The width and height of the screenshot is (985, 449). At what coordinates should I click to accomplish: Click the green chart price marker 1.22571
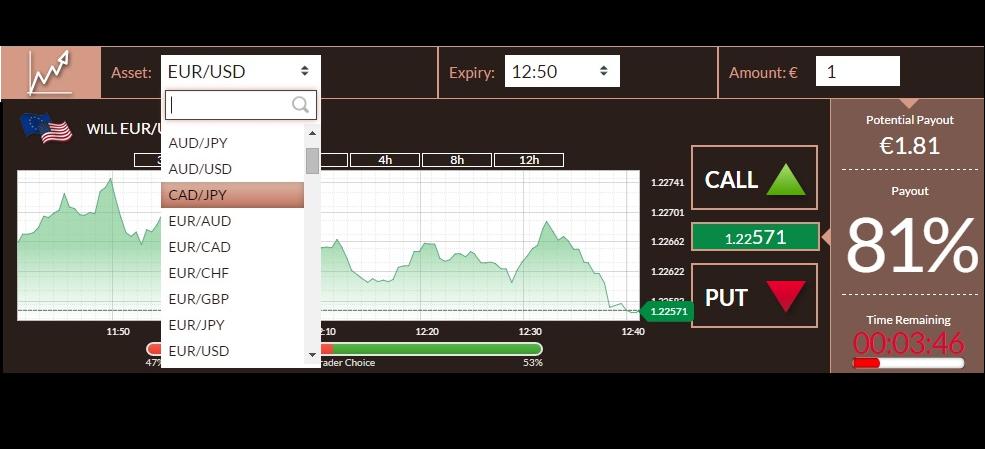point(667,311)
